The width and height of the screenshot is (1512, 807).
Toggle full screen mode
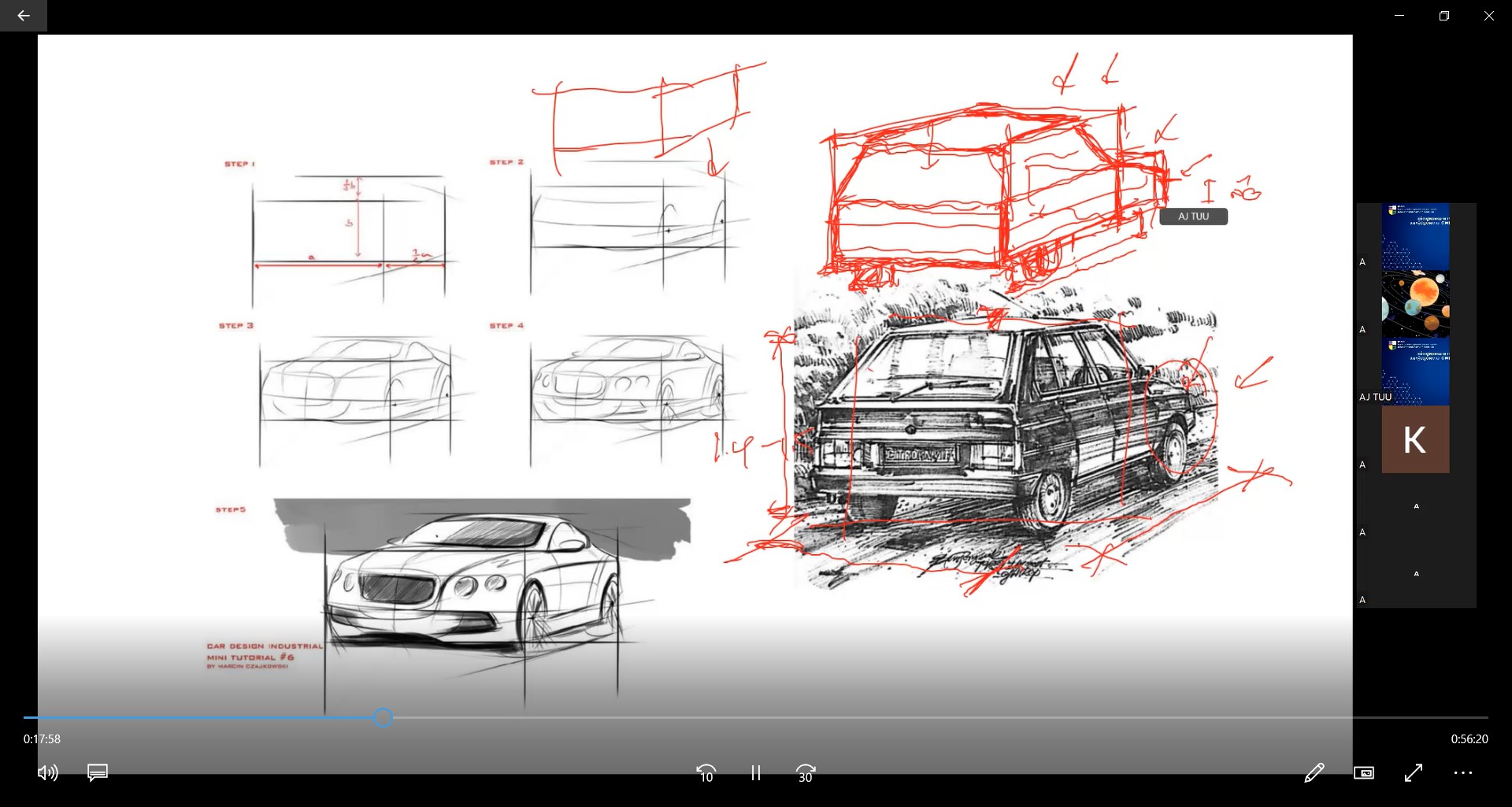tap(1414, 773)
